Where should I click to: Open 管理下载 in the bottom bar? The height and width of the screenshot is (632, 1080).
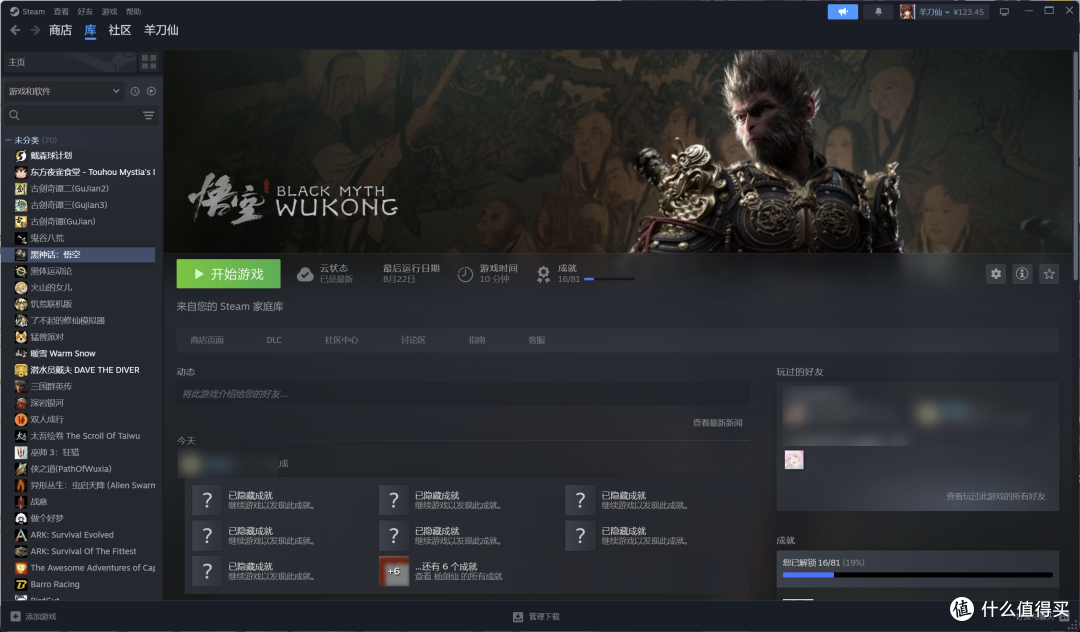click(537, 616)
